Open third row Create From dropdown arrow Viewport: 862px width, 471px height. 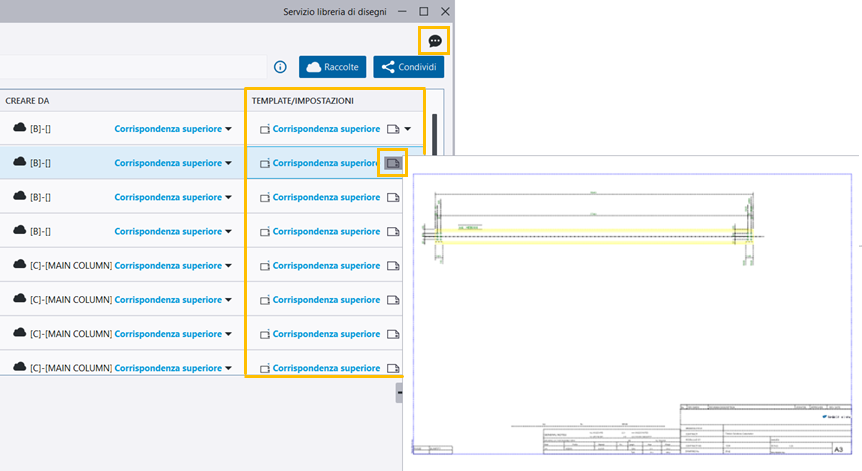pos(228,197)
